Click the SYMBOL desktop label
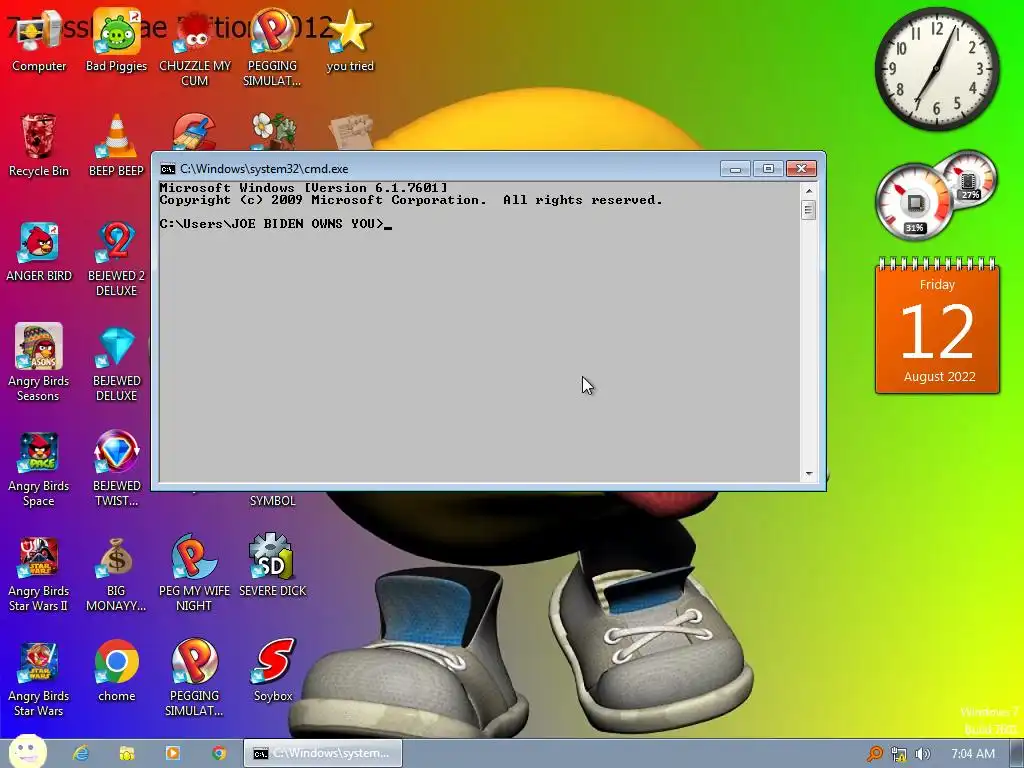Image resolution: width=1024 pixels, height=768 pixels. tap(272, 501)
